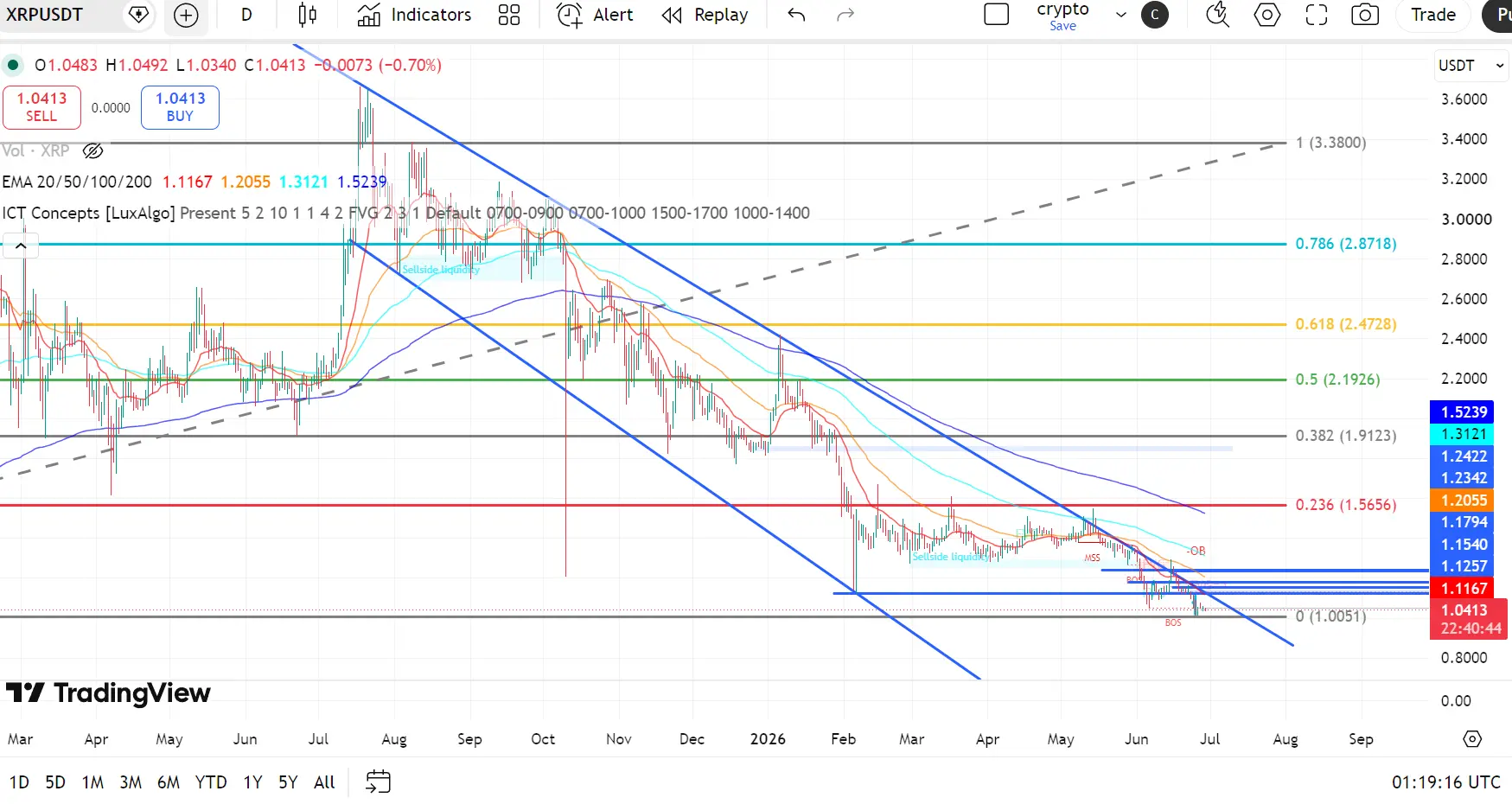Screen dimensions: 1512x804
Task: Create a new Alert
Action: 595,15
